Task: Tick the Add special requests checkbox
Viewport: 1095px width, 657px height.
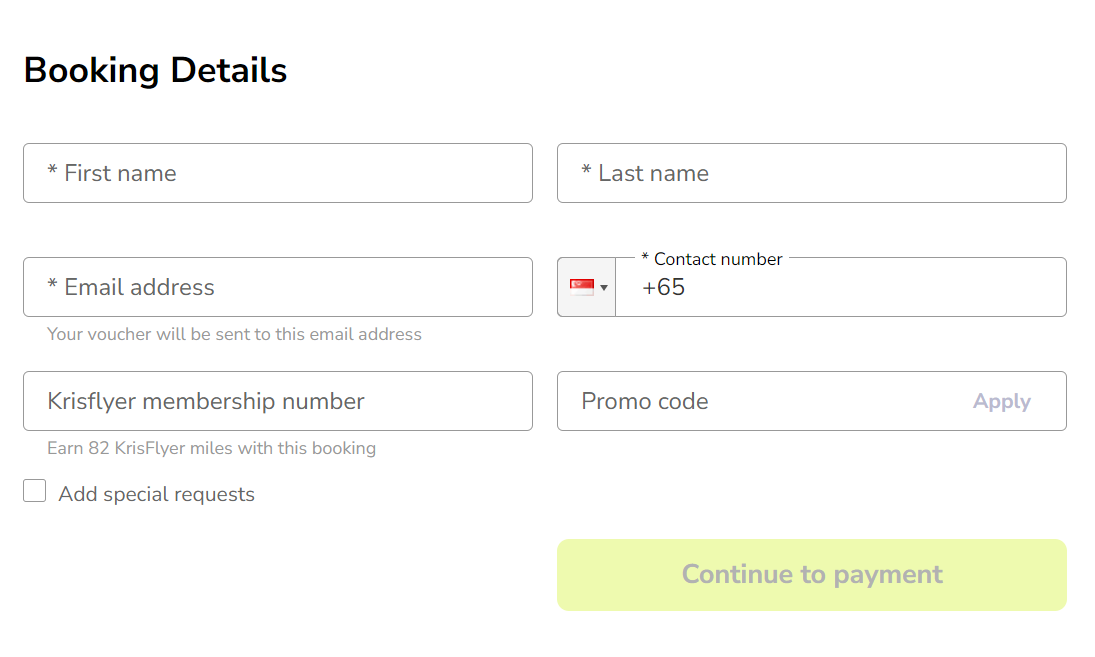Action: 34,491
